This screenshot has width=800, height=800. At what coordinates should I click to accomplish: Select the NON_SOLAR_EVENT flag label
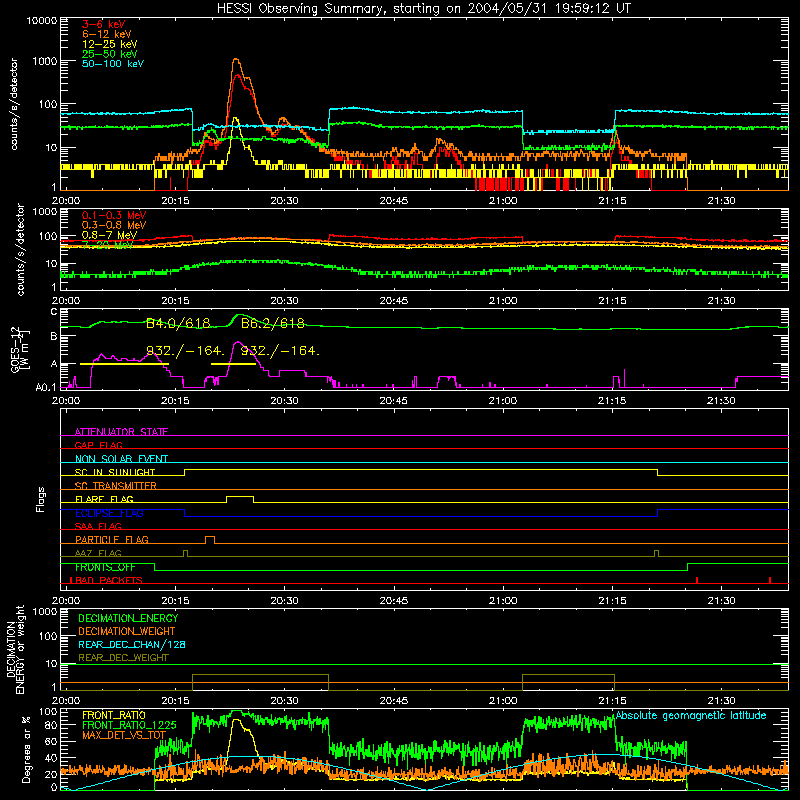click(121, 459)
